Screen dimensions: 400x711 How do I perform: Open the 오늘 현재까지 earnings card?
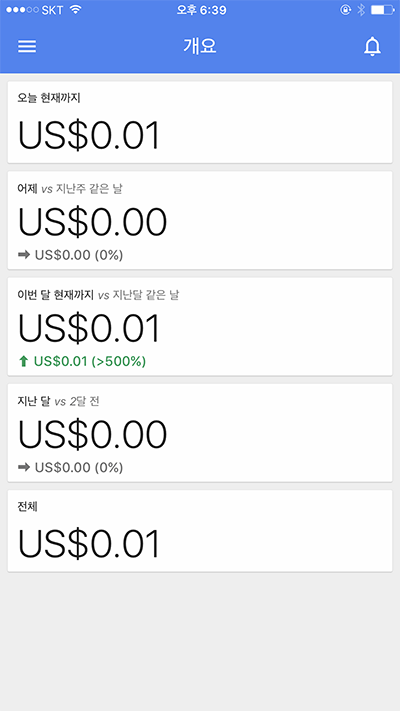pos(200,122)
